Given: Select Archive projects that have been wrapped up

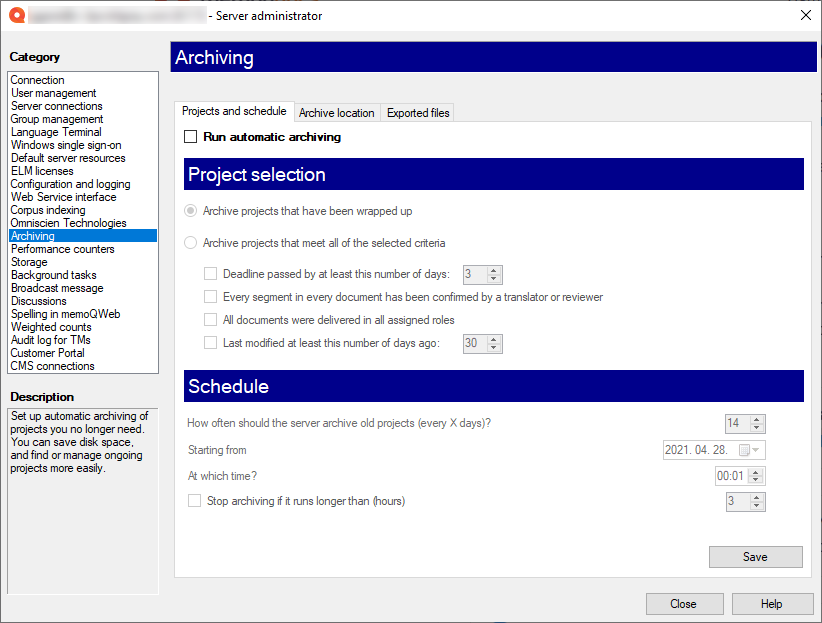Looking at the screenshot, I should (x=189, y=210).
